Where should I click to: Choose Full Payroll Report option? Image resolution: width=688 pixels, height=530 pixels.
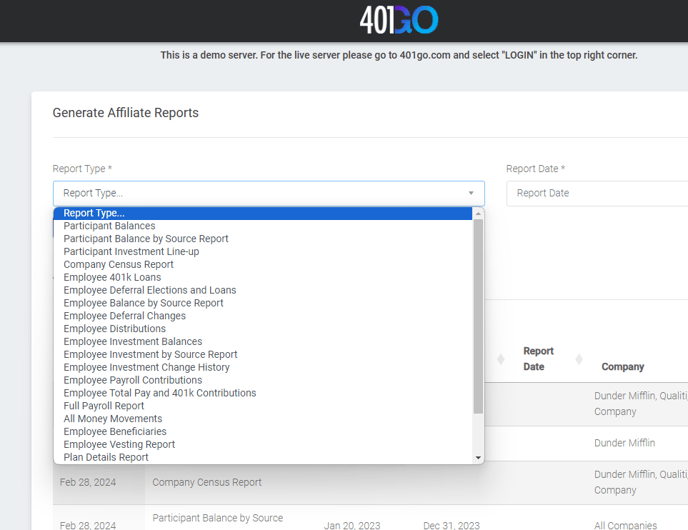click(x=104, y=406)
